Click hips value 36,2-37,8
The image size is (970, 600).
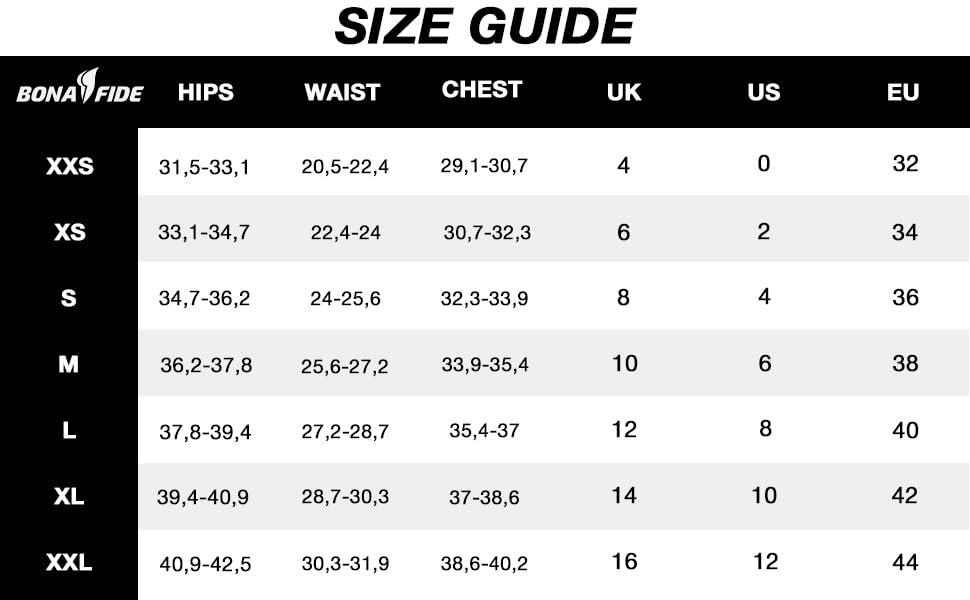click(x=206, y=366)
